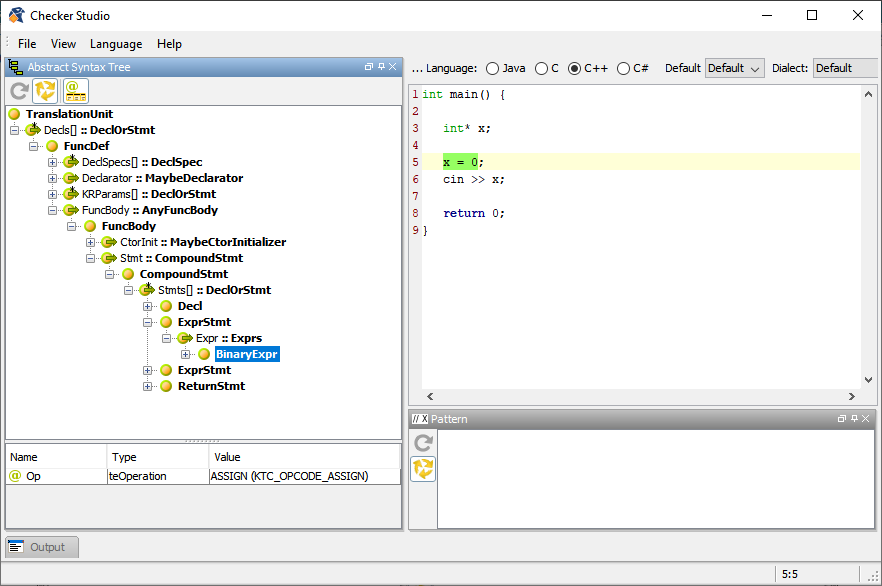Open the Language menu
Screen dimensions: 882x586
pos(116,44)
